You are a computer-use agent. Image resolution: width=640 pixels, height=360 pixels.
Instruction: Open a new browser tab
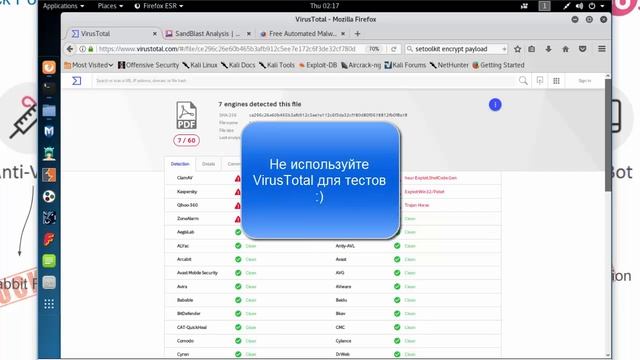tap(358, 34)
